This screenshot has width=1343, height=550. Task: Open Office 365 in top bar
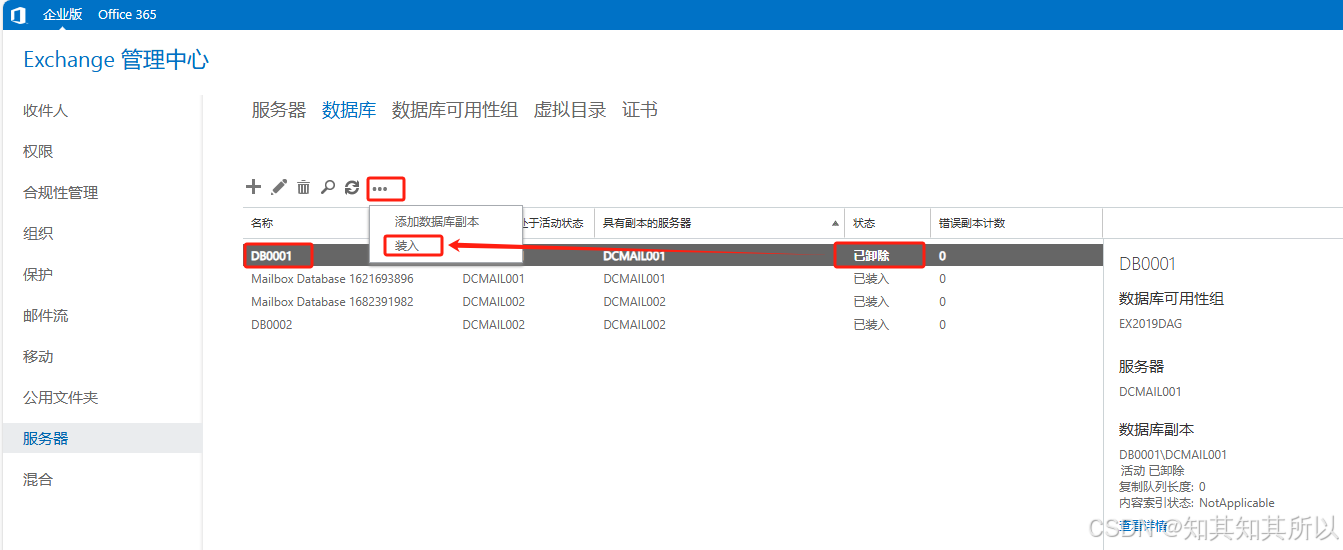point(127,15)
